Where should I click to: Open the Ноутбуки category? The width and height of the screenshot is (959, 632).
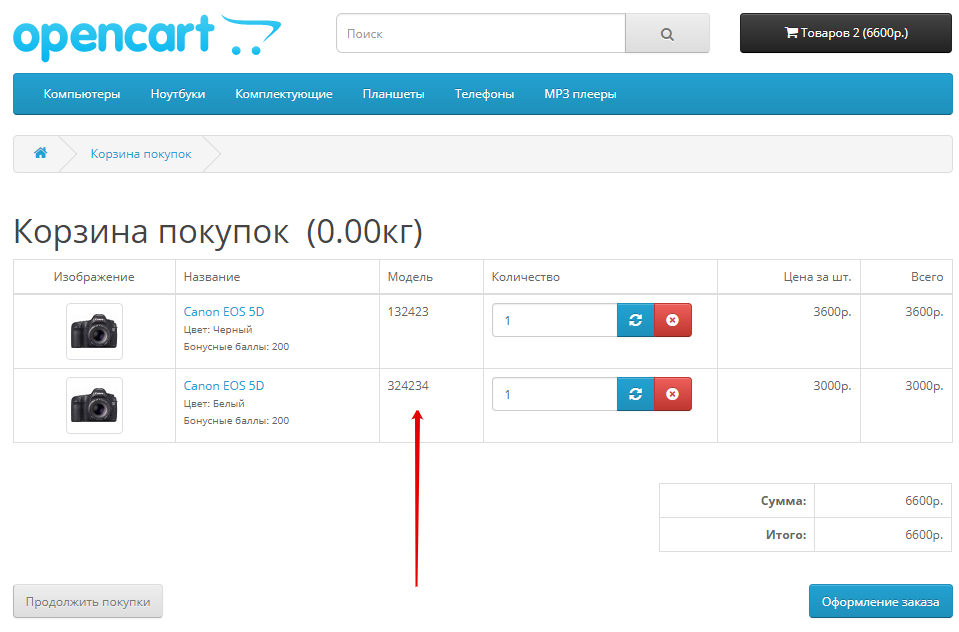pyautogui.click(x=178, y=94)
